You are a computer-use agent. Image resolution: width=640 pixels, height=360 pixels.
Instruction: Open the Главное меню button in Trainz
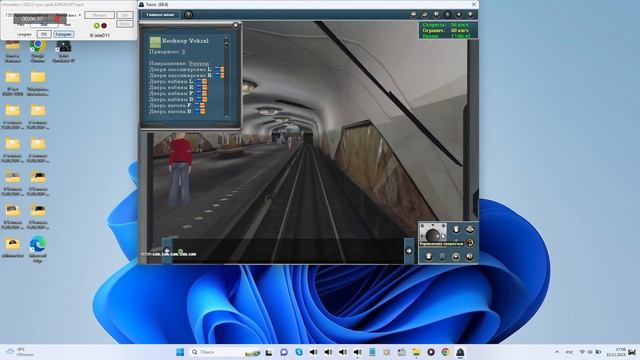[160, 15]
